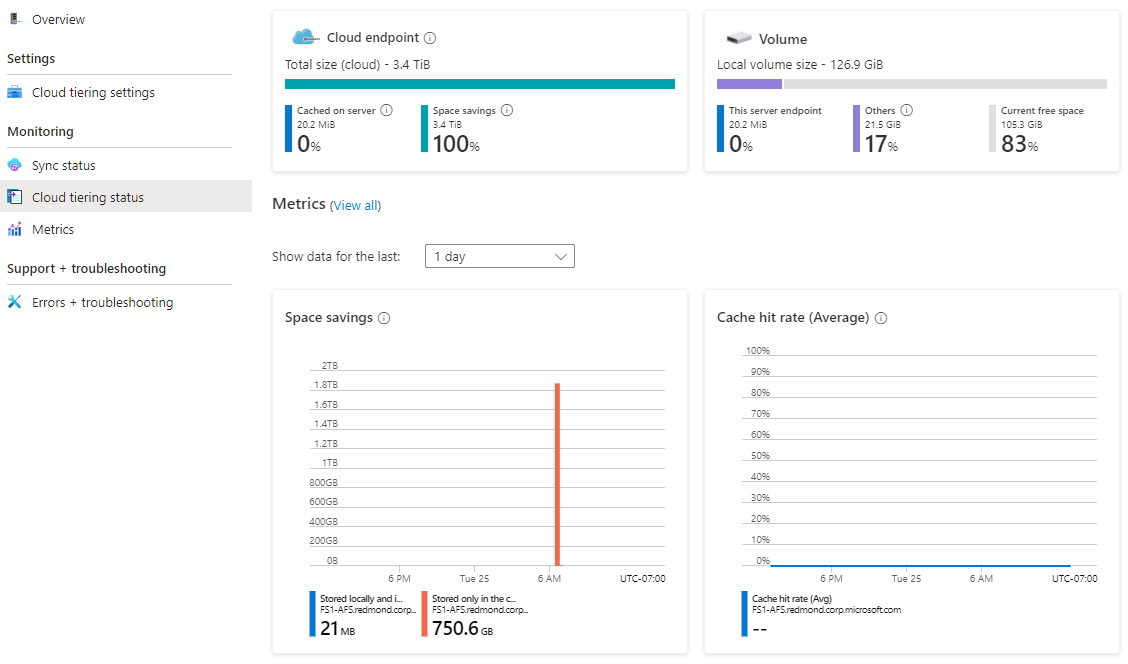Image resolution: width=1128 pixels, height=664 pixels.
Task: Click info icon next to Others percentage
Action: click(x=906, y=110)
